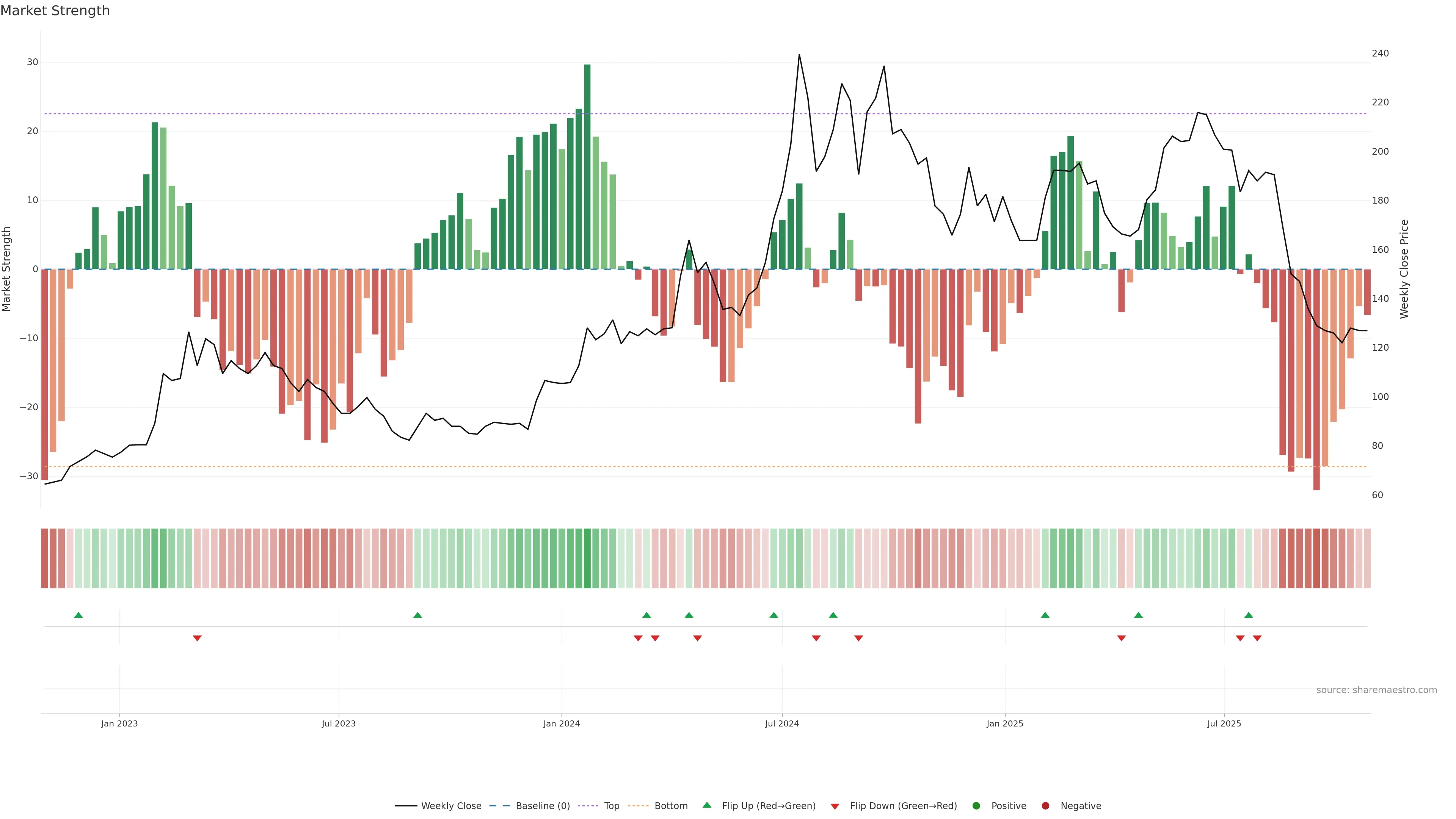Toggle the Top legend entry
Screen dimensions: 1456x819
tap(612, 806)
